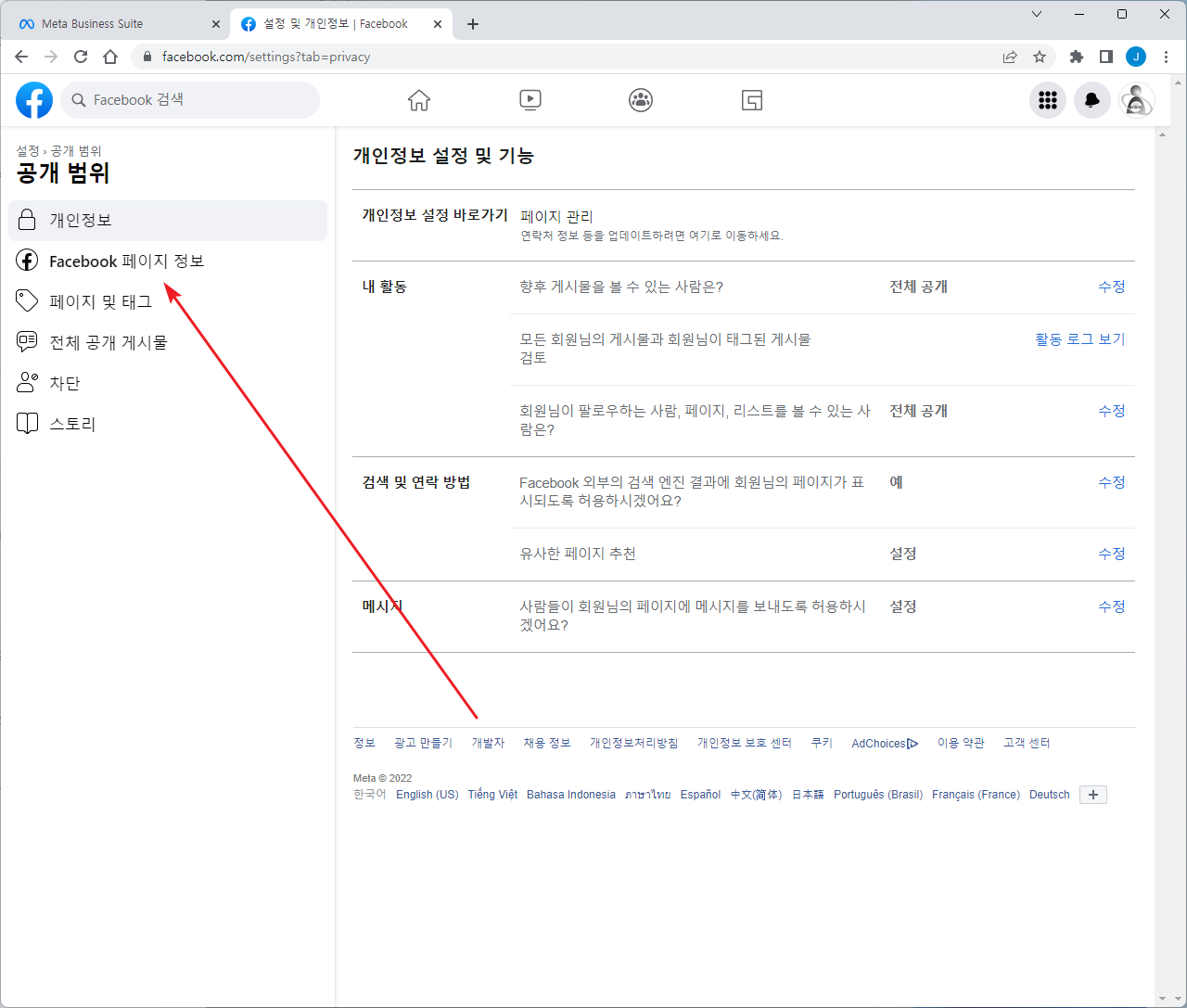Open the 고객 센터 footer link
Image resolution: width=1187 pixels, height=1008 pixels.
[1027, 743]
